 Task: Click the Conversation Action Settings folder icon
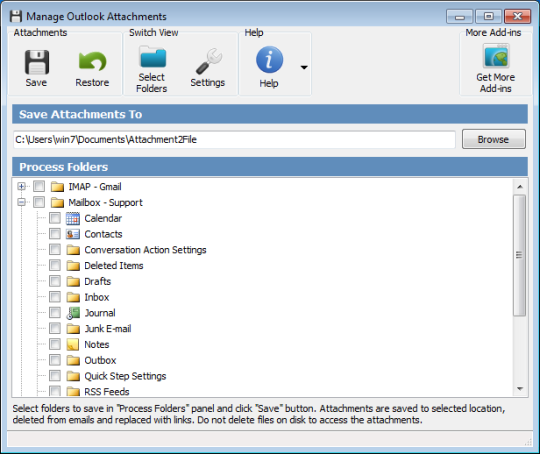pos(73,250)
